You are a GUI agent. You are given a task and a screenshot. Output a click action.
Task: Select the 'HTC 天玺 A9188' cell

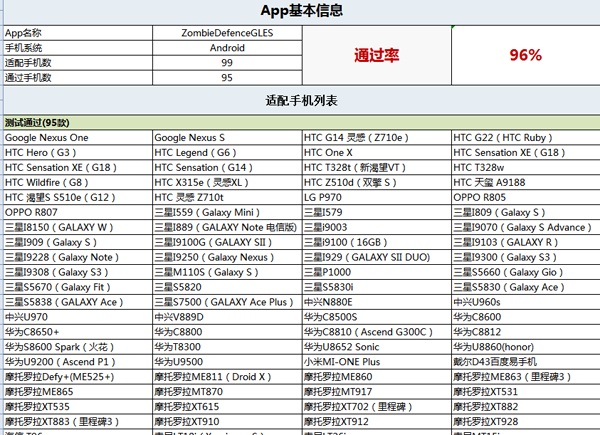526,182
